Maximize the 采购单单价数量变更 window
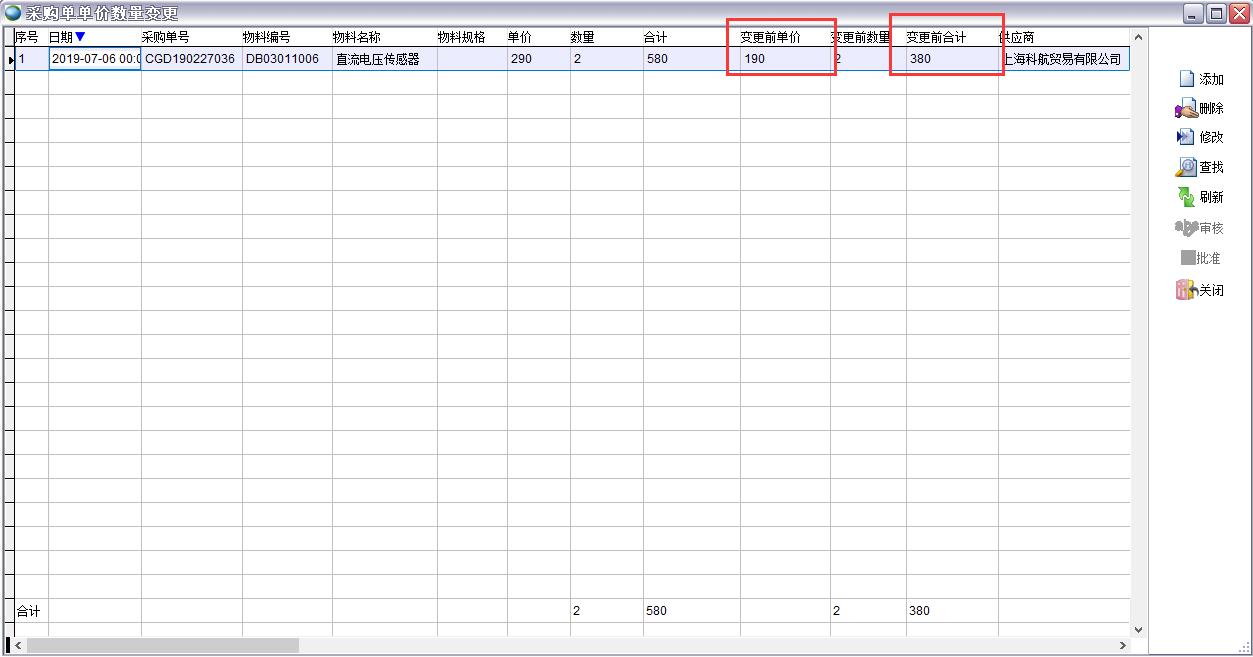The image size is (1253, 657). 1216,13
